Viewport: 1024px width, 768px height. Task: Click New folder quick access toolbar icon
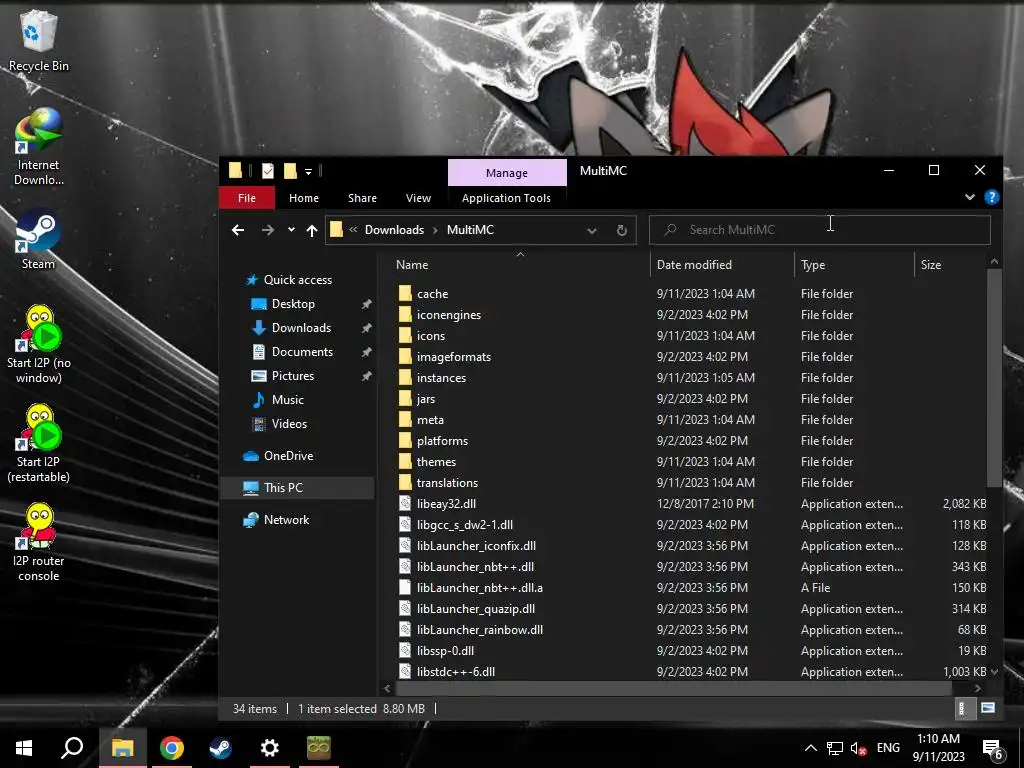290,171
